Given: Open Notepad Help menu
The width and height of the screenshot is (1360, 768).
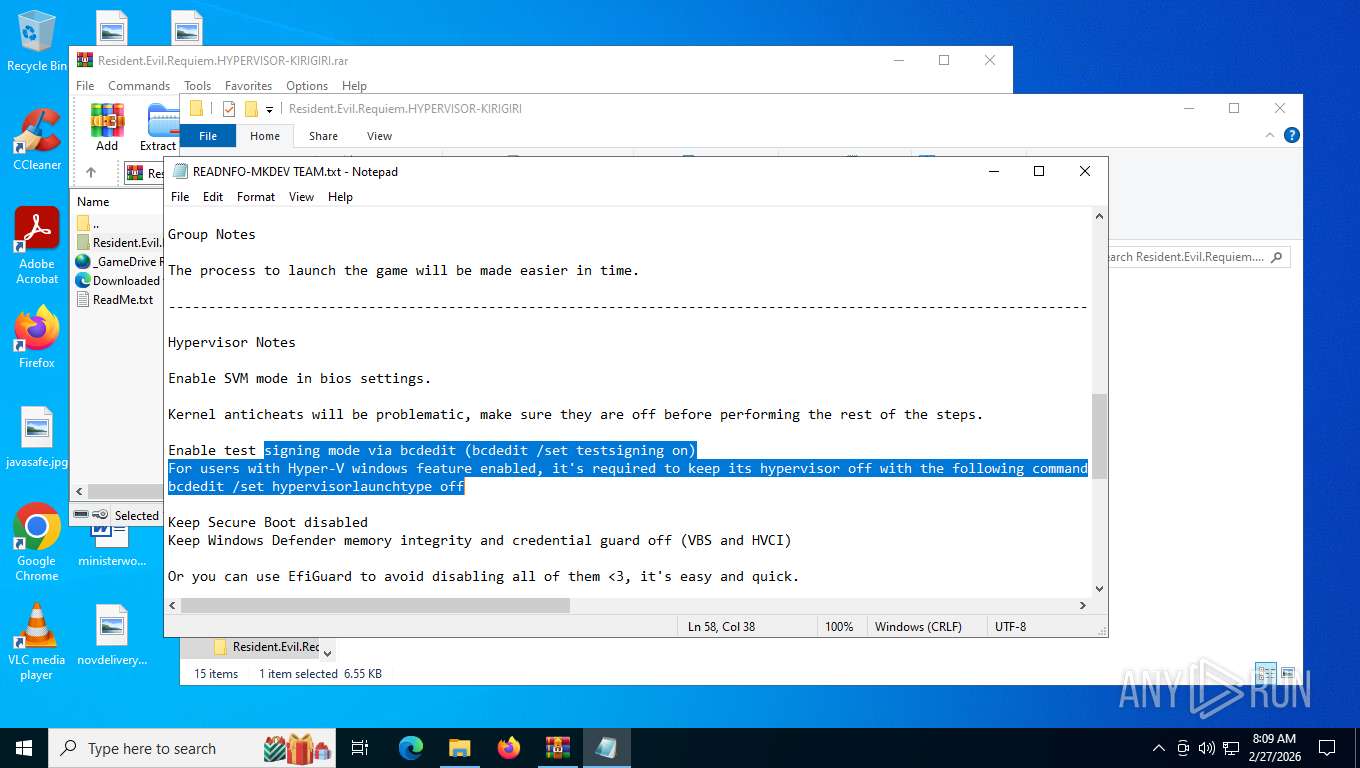Looking at the screenshot, I should pyautogui.click(x=340, y=197).
